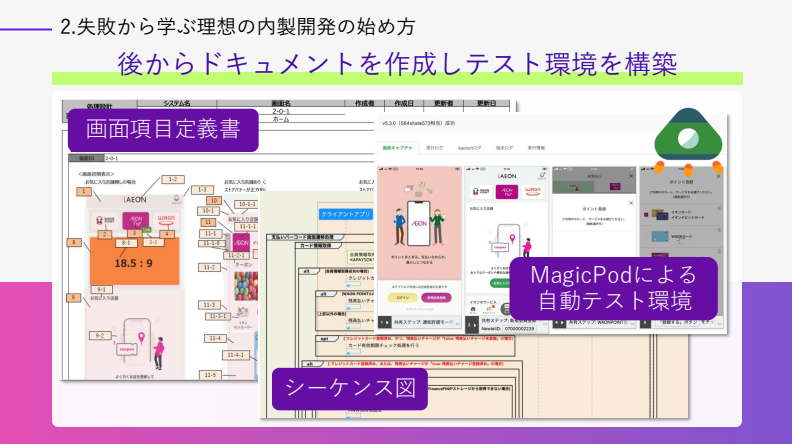Viewport: 792px width, 444px height.
Task: Click WAON icon in definition document
Action: pos(166,220)
